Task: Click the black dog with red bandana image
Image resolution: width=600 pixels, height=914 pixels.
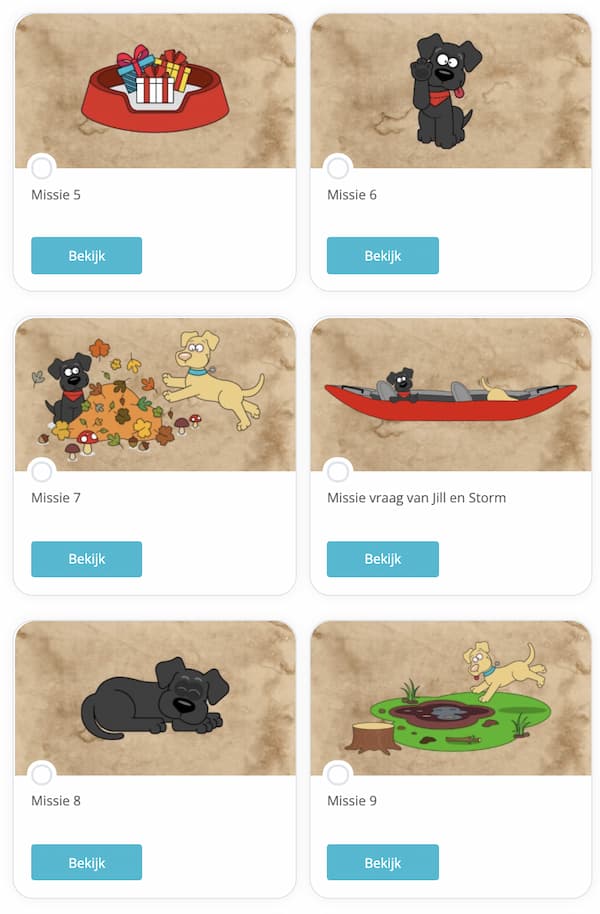Action: (451, 91)
